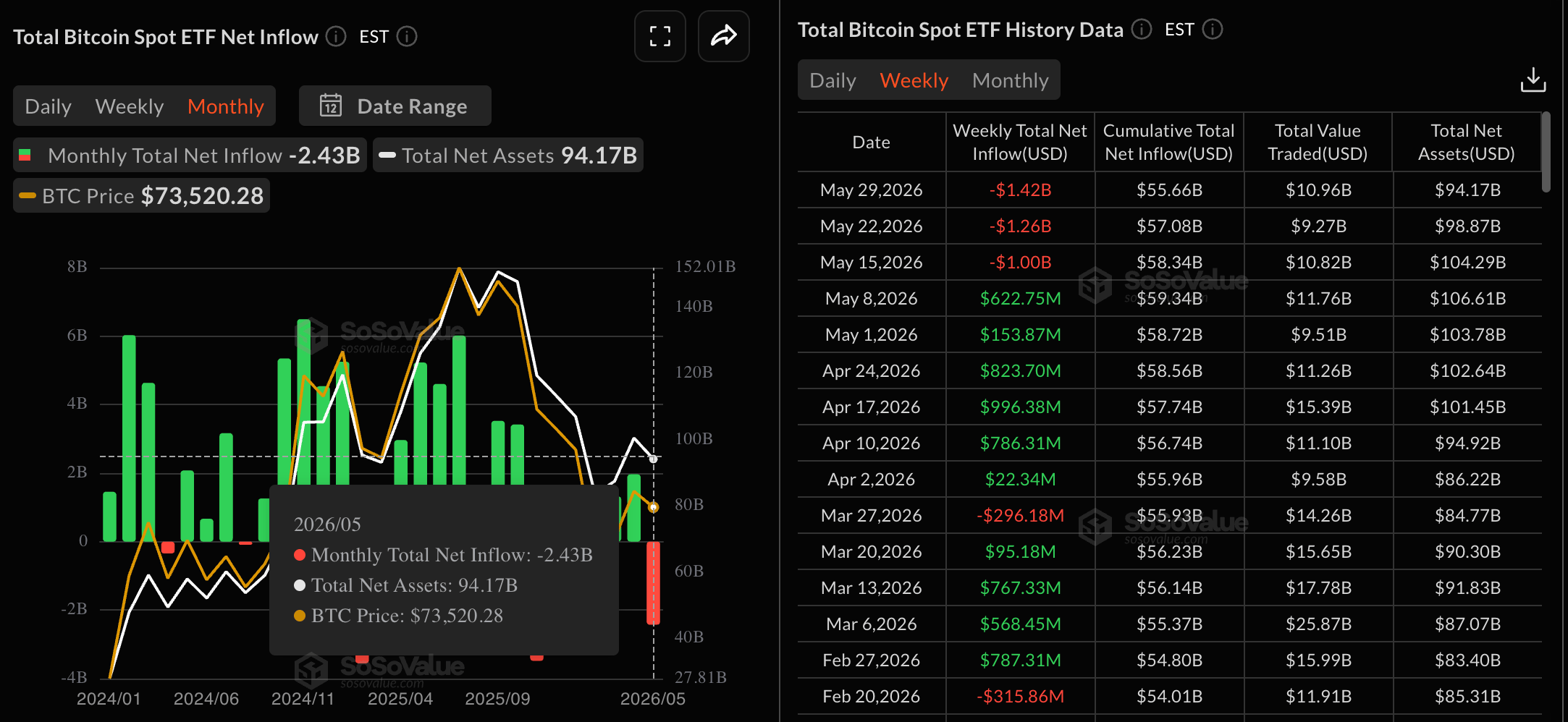Select Daily tab in History Data
The width and height of the screenshot is (1568, 722).
pos(833,80)
